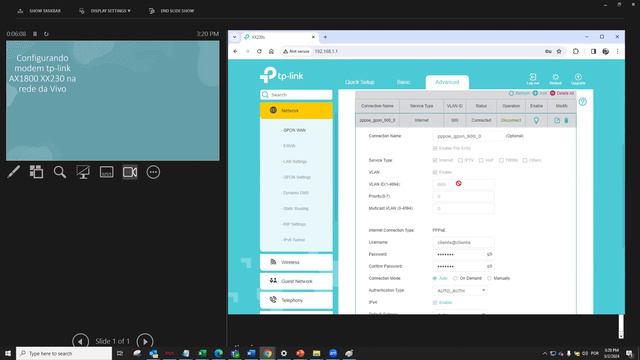Click the edit icon in Modify column

(557, 120)
